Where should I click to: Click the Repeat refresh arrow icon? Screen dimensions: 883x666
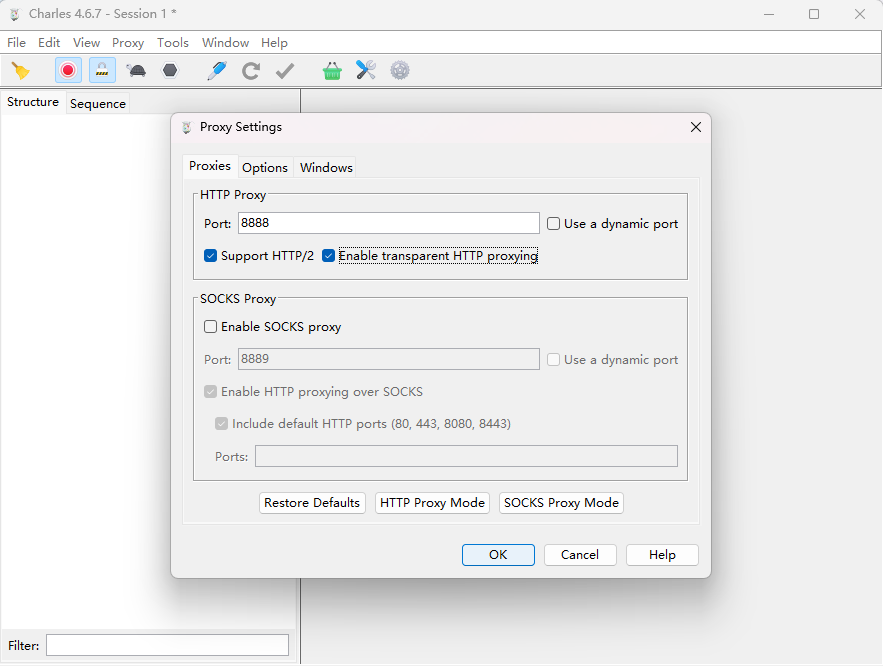251,70
